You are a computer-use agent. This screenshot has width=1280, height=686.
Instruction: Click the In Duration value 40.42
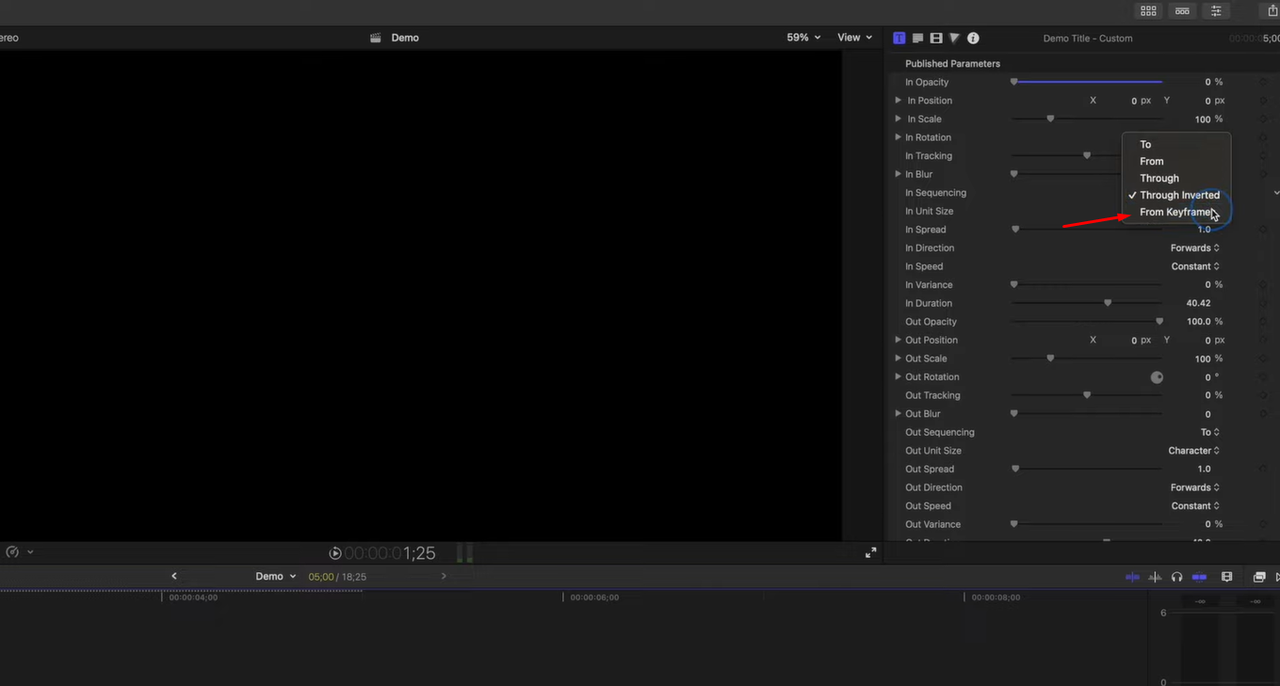pos(1198,303)
